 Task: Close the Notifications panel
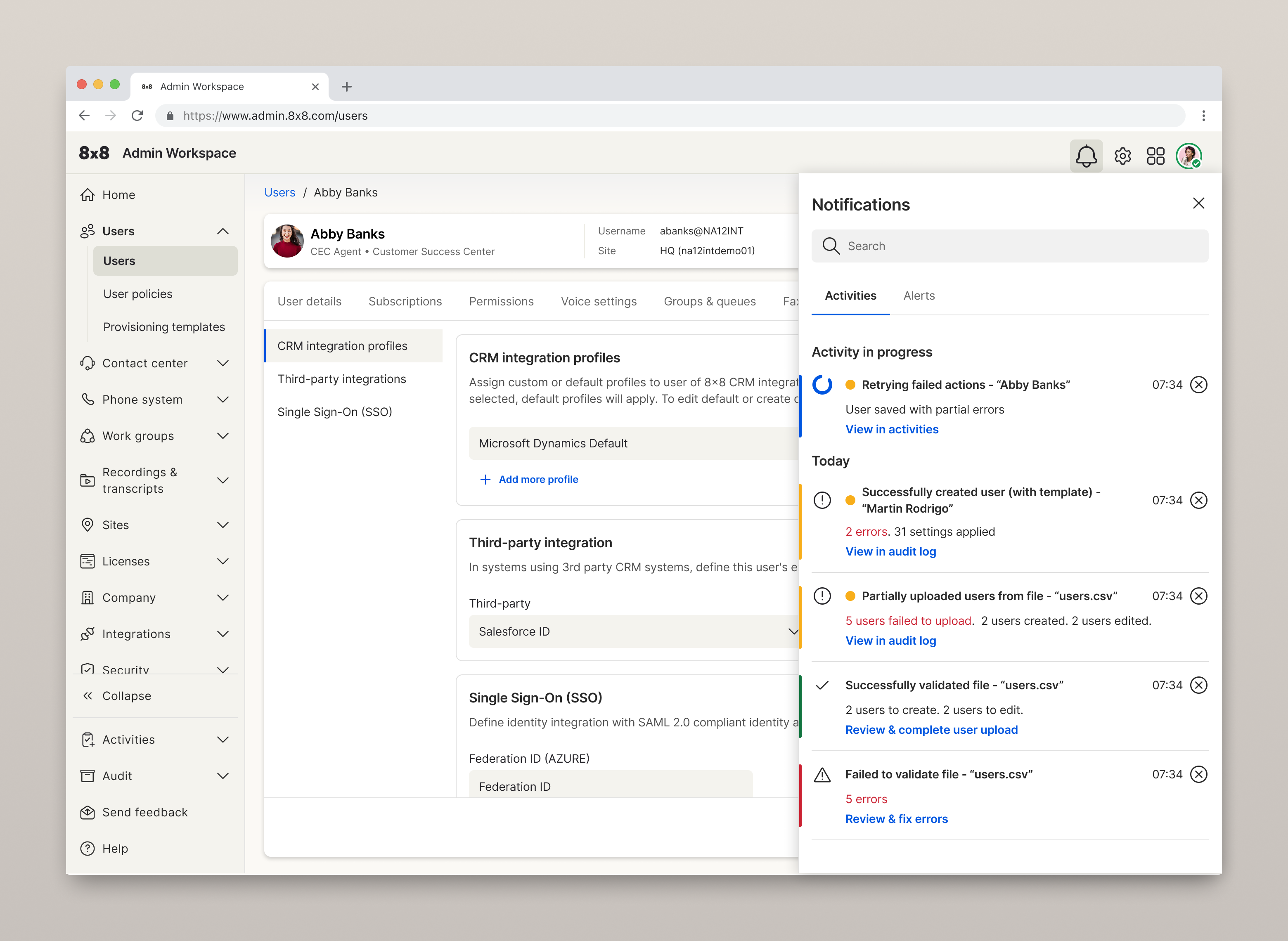(1198, 203)
